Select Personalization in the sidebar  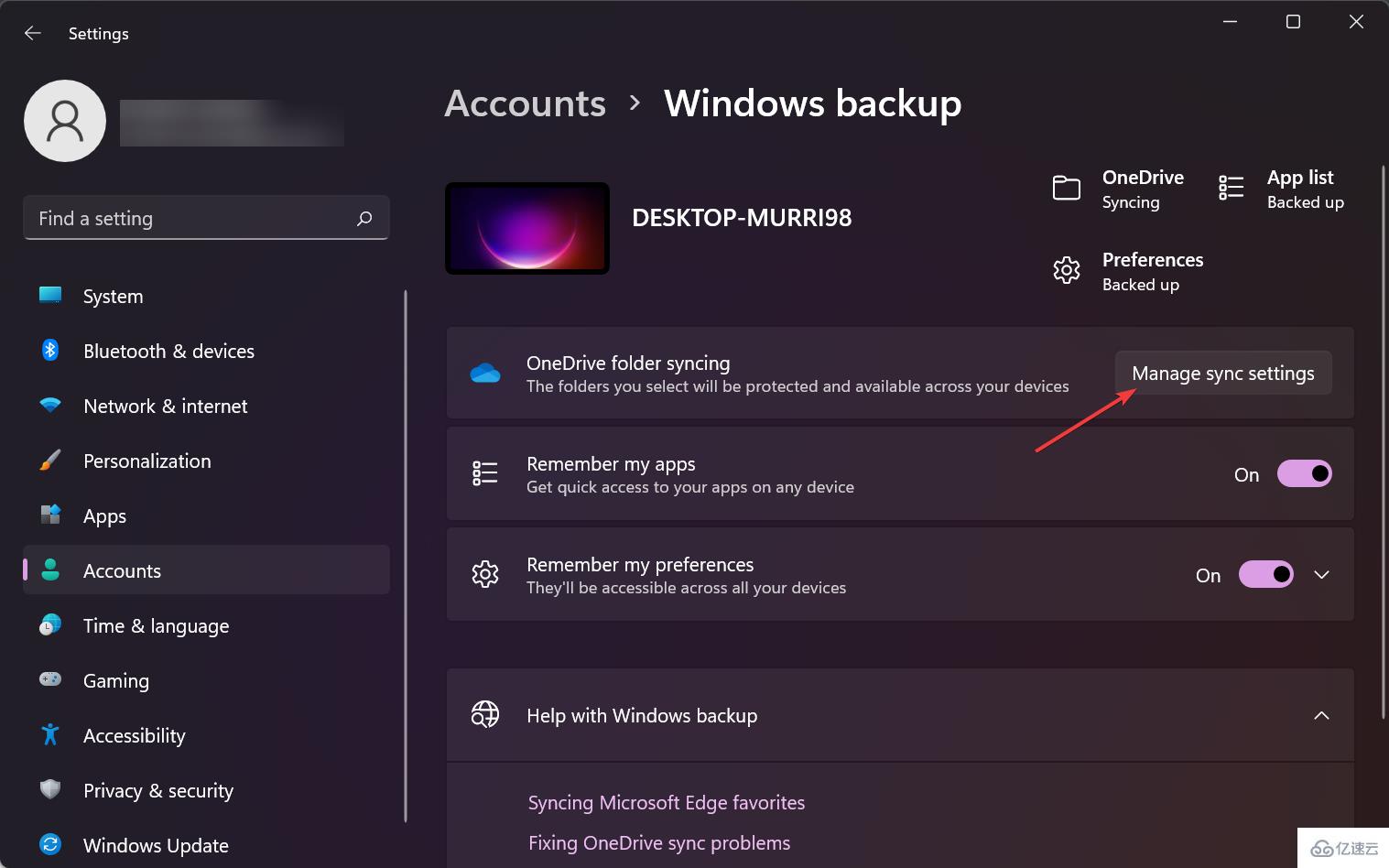click(x=207, y=461)
